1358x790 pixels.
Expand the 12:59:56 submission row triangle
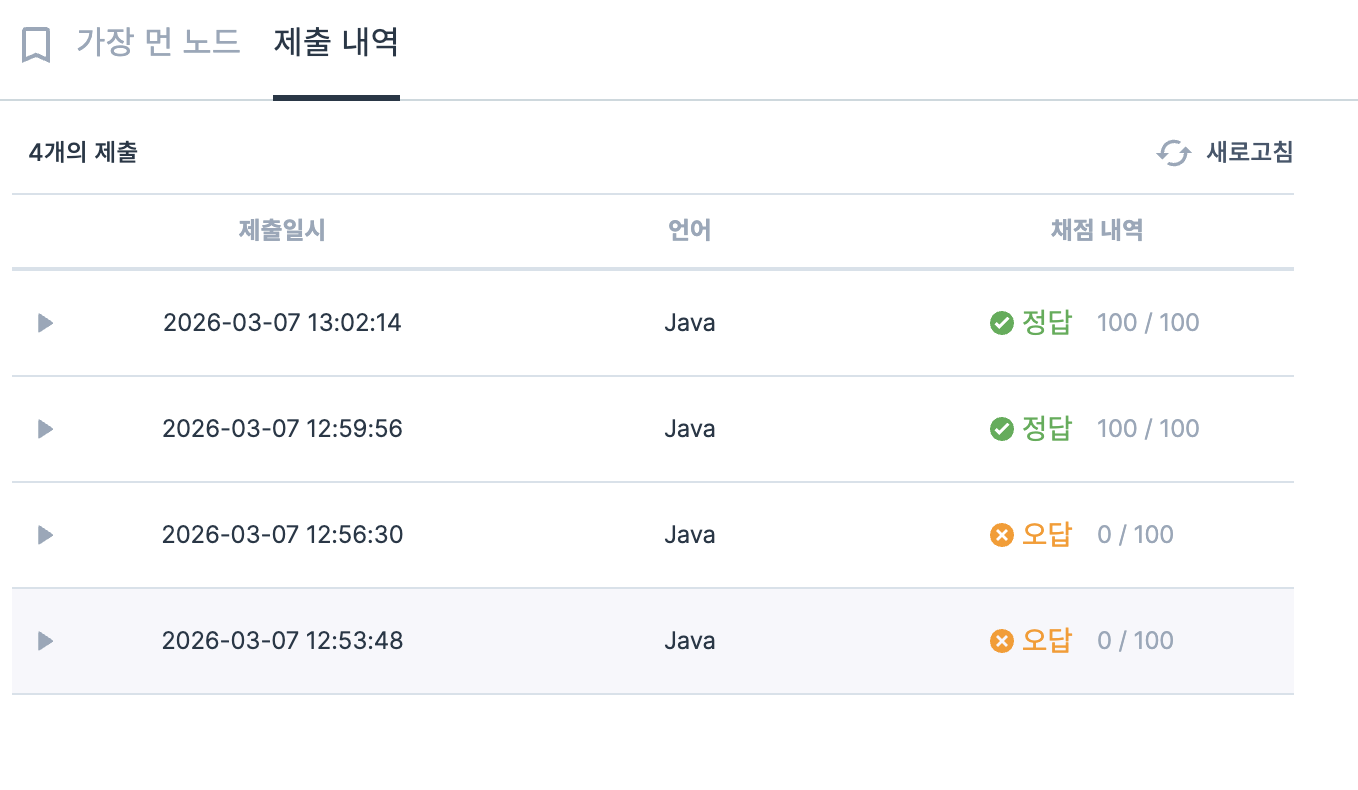pyautogui.click(x=45, y=429)
